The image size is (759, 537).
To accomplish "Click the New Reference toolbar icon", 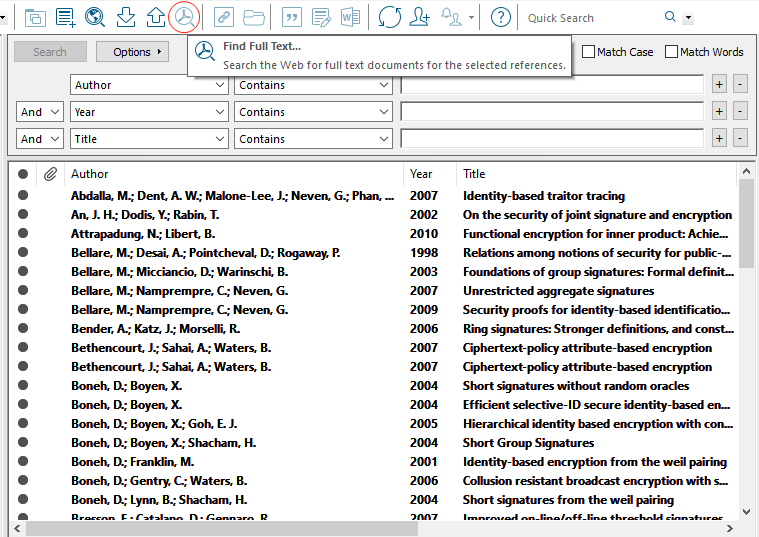I will pos(65,17).
